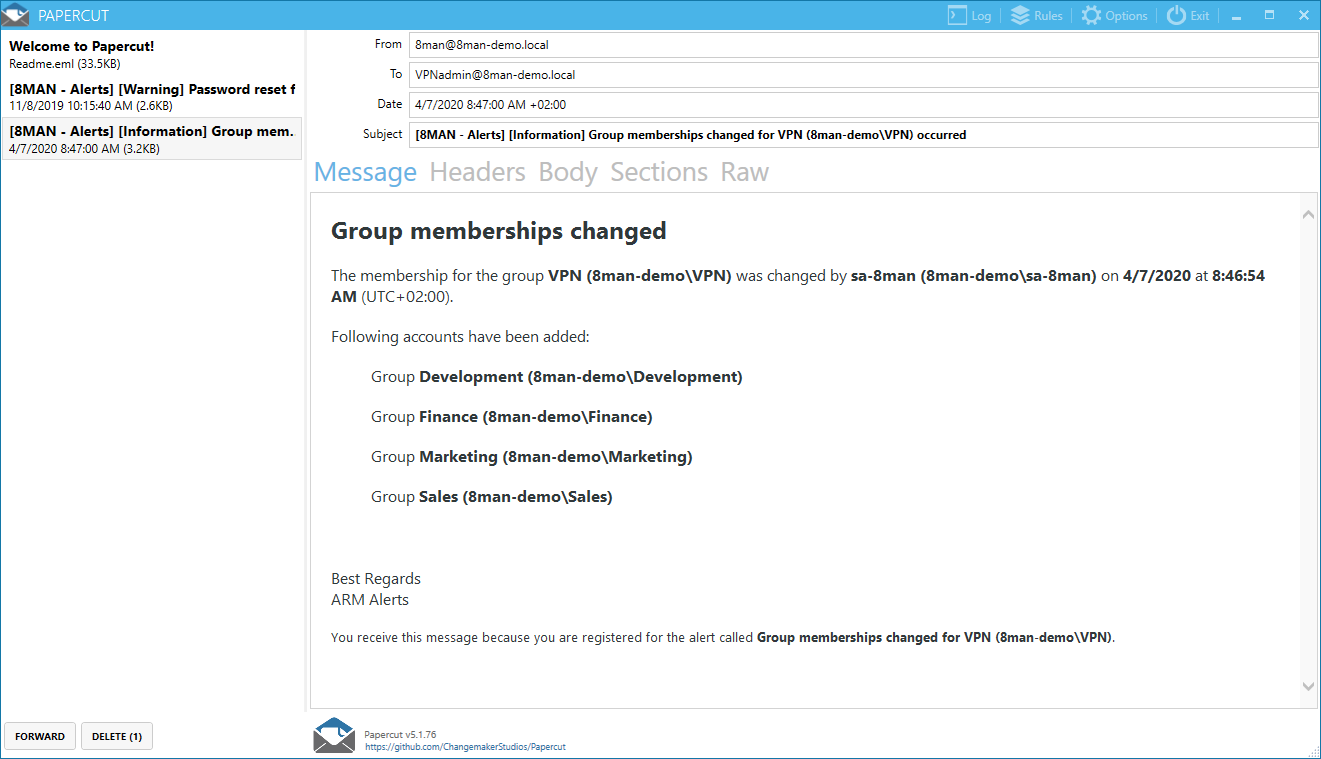Open the Options settings
The image size is (1321, 759).
[x=1114, y=15]
